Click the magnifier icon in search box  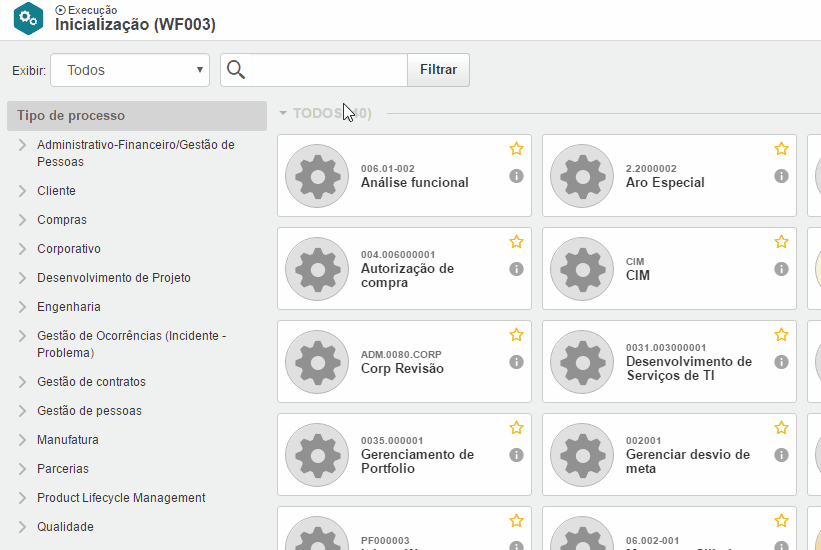(236, 70)
